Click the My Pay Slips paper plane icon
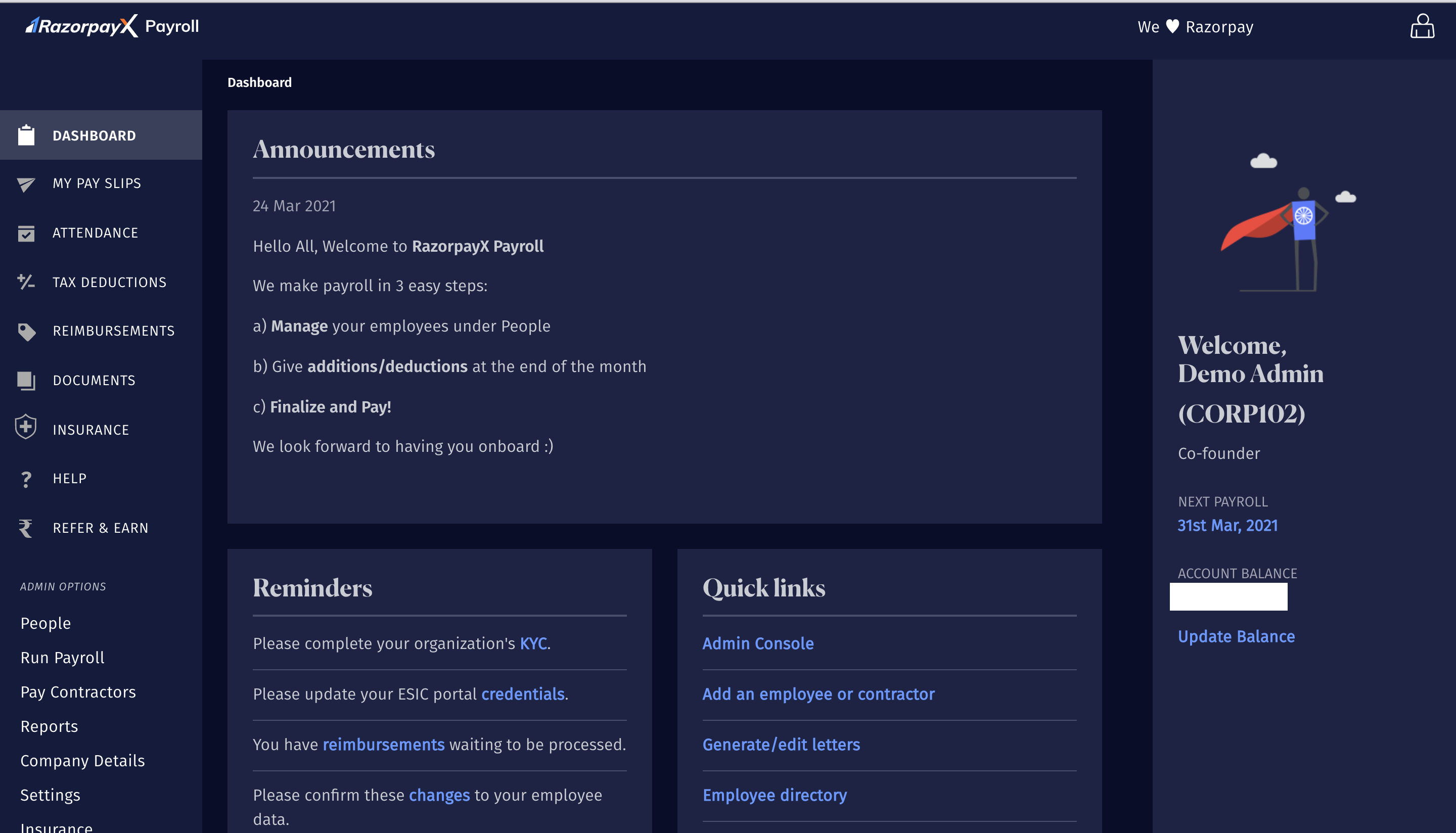The image size is (1456, 833). (26, 184)
